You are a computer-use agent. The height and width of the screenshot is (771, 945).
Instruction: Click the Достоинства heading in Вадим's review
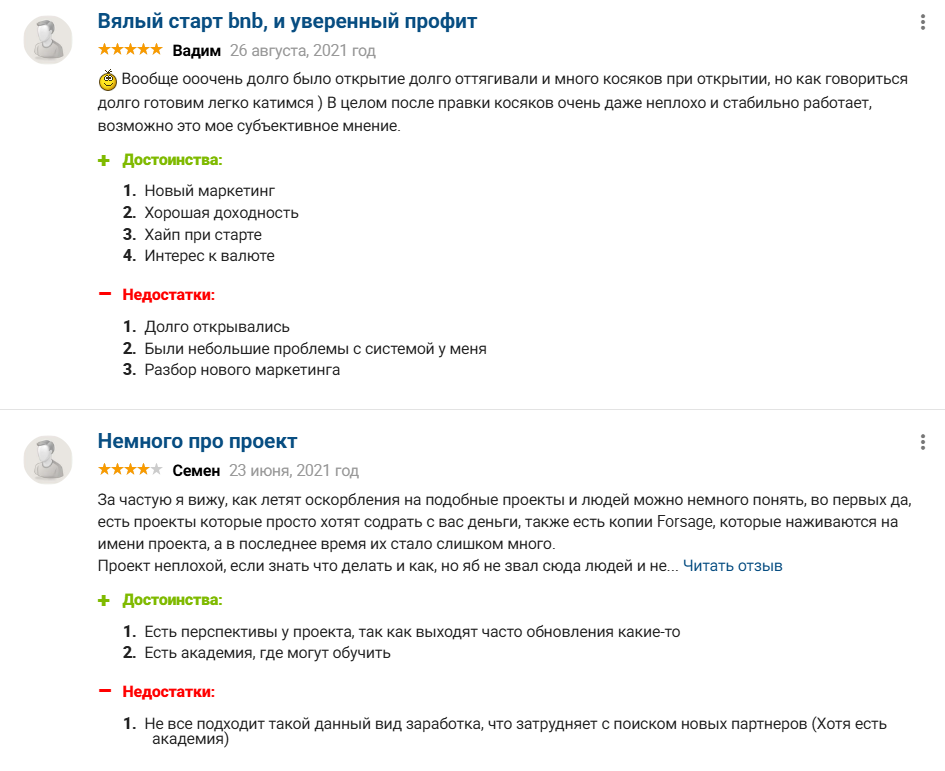coord(172,160)
